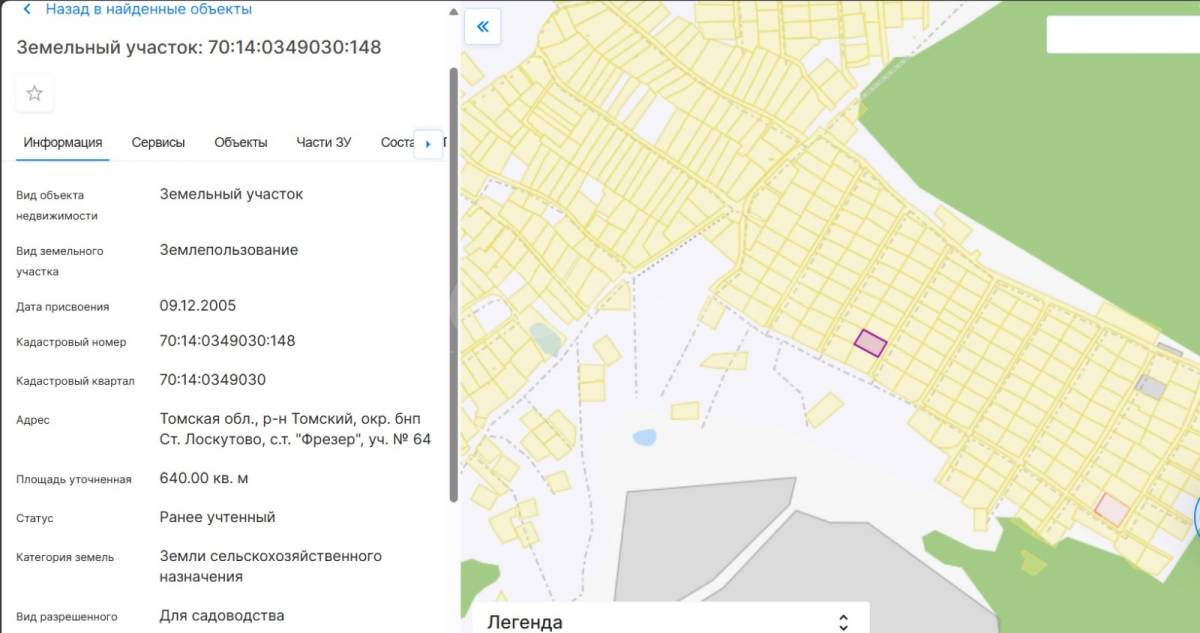
Task: Open the Объекты tab
Action: (240, 142)
